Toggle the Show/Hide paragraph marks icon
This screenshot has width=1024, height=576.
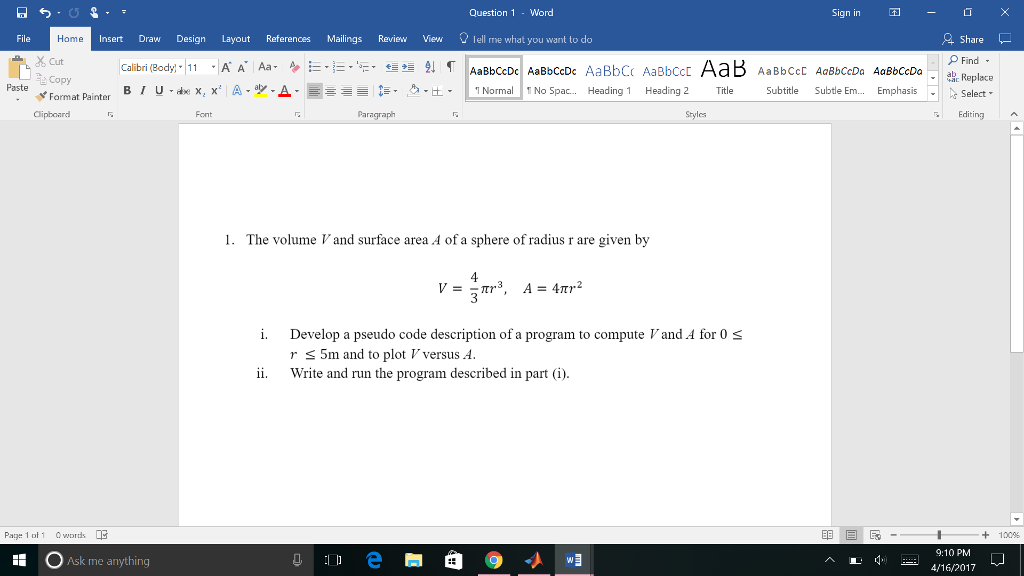(x=450, y=66)
